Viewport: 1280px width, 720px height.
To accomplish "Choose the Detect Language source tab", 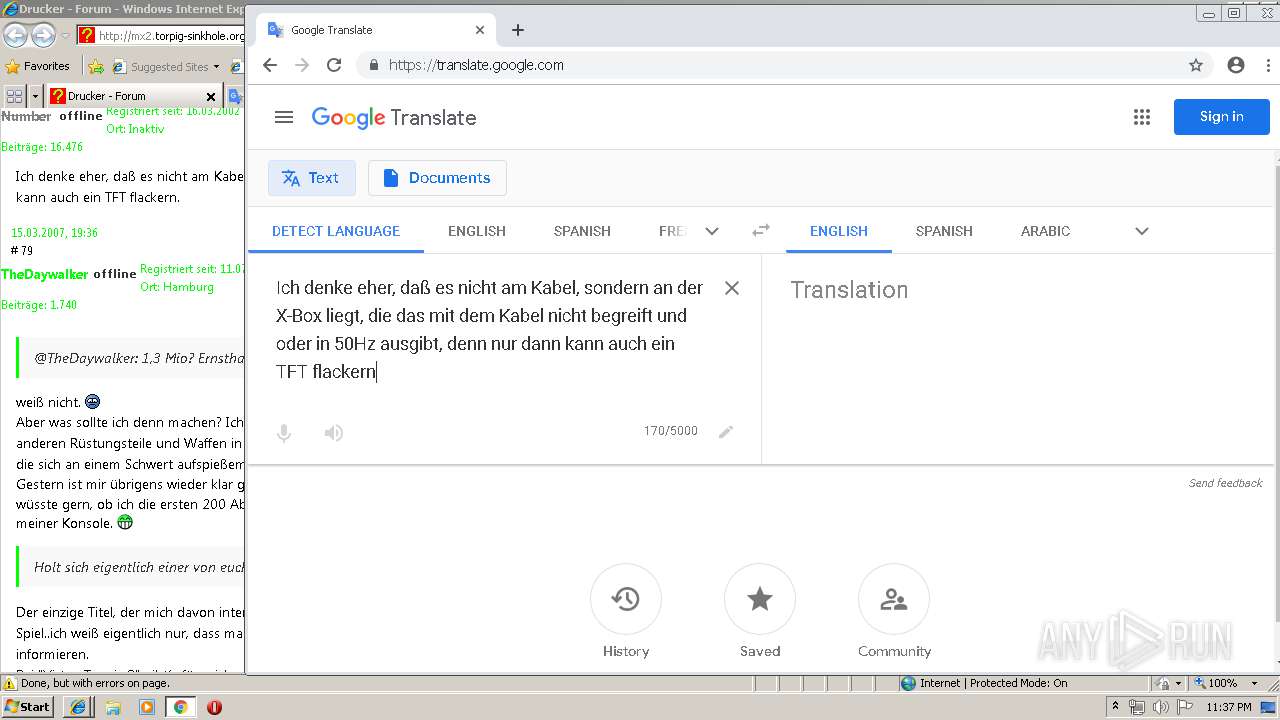I will (336, 231).
